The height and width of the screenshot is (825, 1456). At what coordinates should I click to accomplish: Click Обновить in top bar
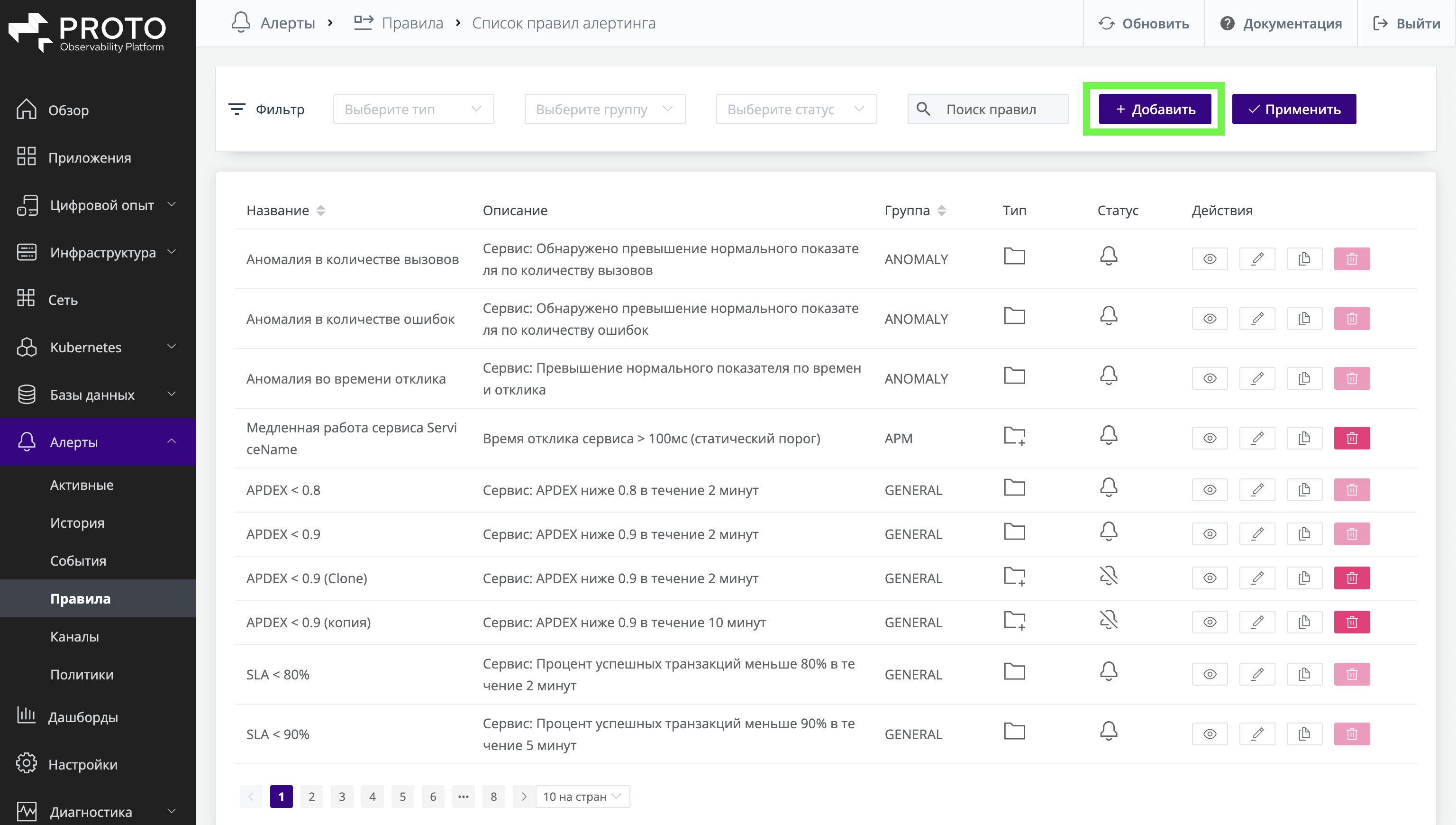click(x=1143, y=23)
